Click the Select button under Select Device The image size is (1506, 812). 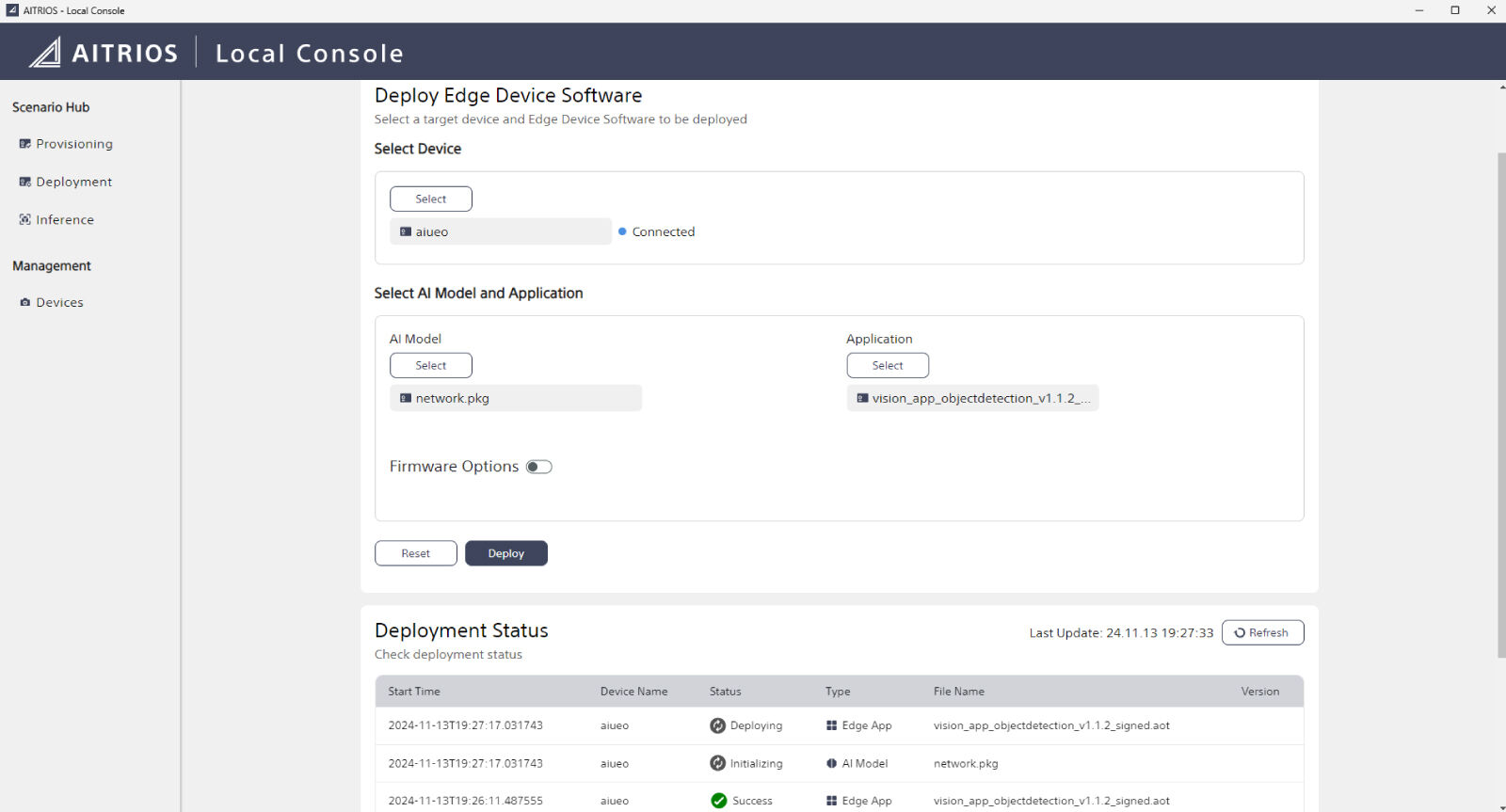pos(431,199)
